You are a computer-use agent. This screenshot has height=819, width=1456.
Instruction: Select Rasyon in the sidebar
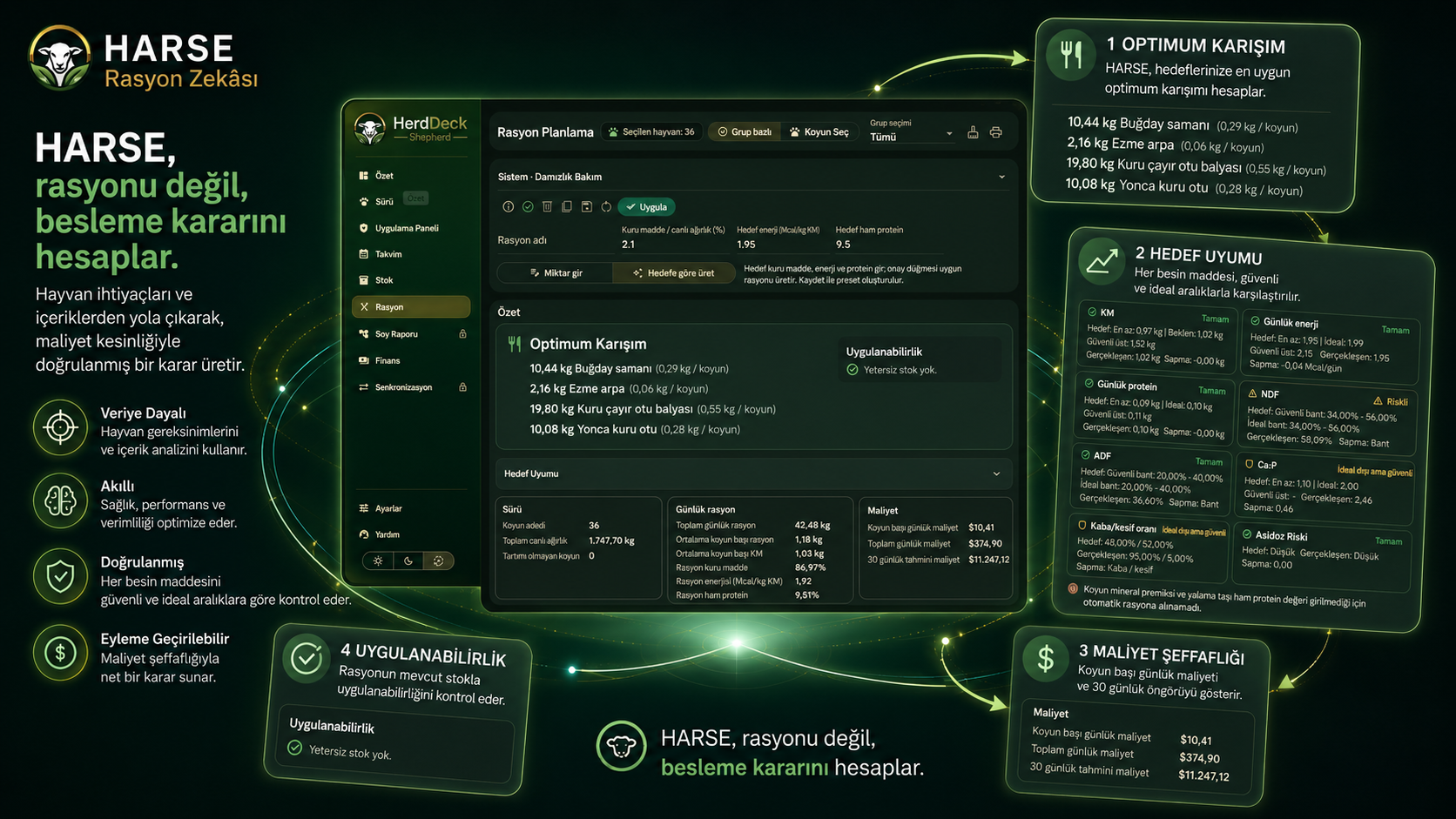tap(411, 307)
